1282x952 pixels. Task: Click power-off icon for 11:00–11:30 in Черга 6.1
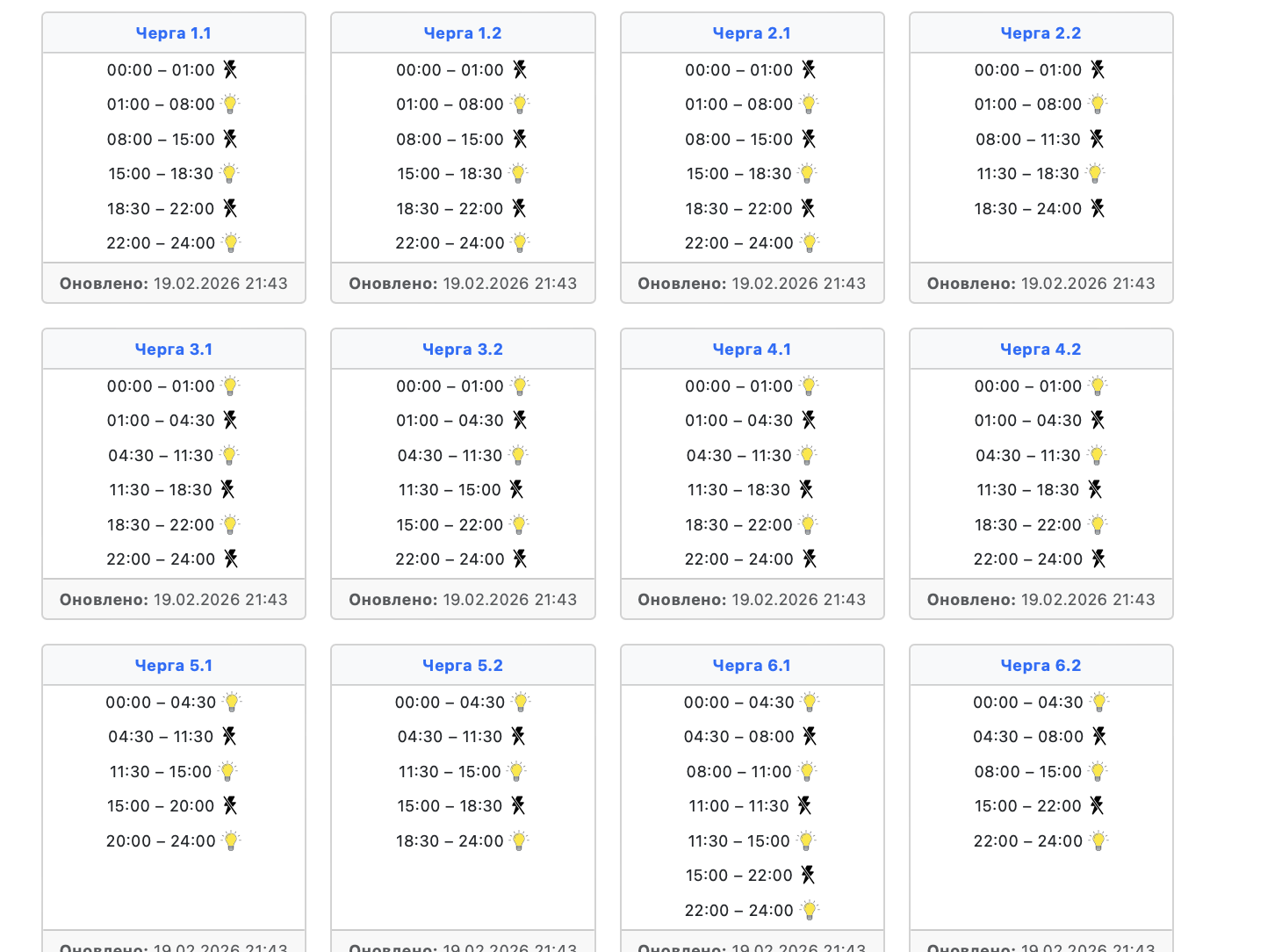804,805
